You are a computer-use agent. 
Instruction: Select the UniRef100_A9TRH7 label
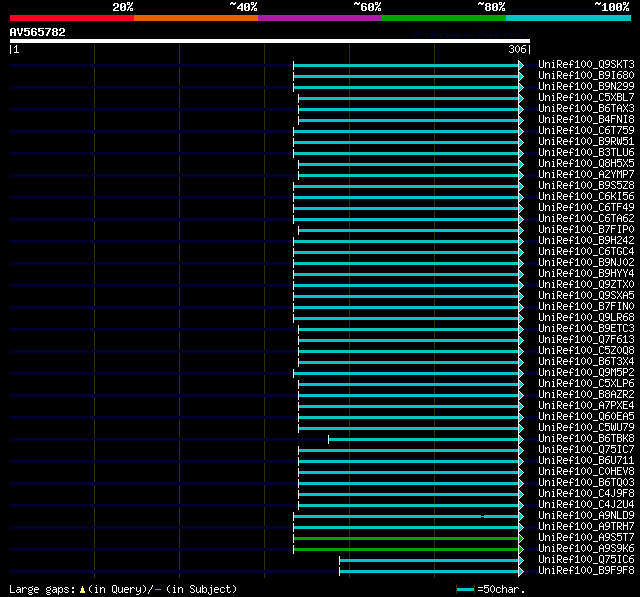click(586, 527)
